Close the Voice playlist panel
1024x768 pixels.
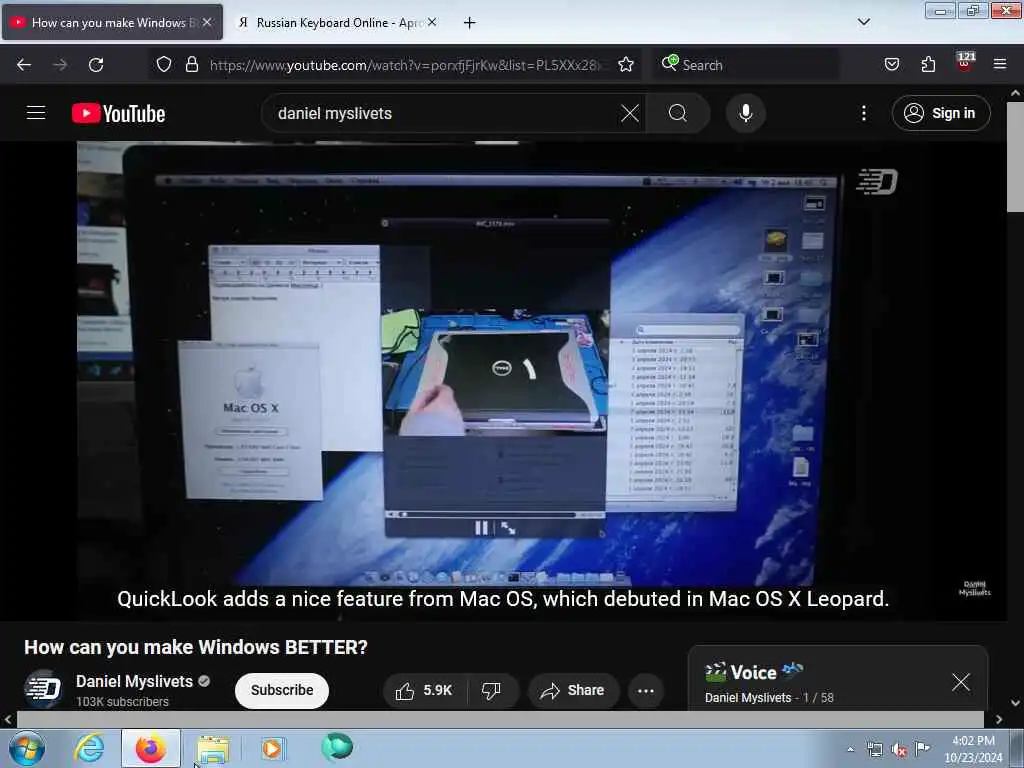(x=961, y=682)
